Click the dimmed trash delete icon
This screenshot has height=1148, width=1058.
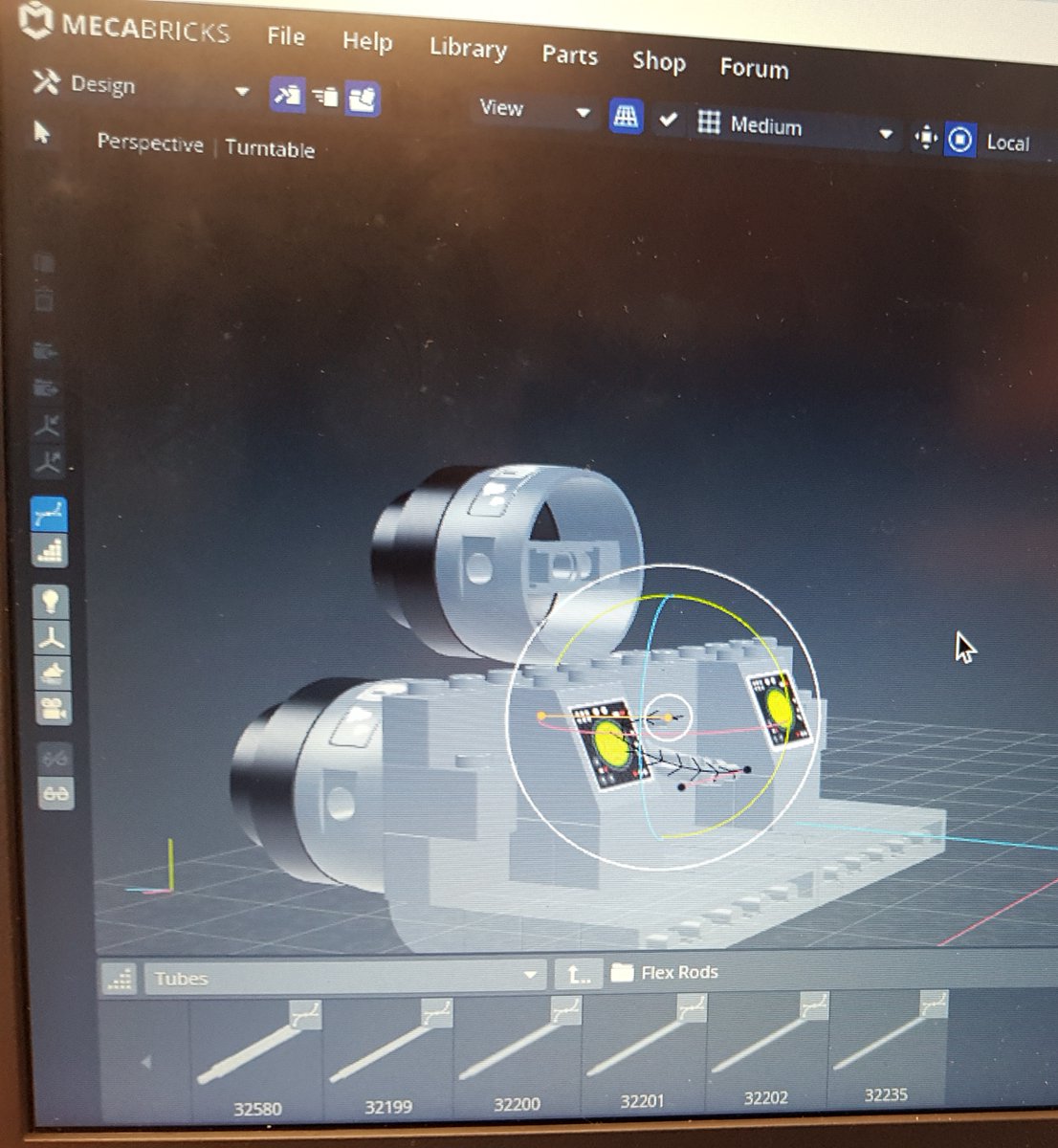click(44, 300)
